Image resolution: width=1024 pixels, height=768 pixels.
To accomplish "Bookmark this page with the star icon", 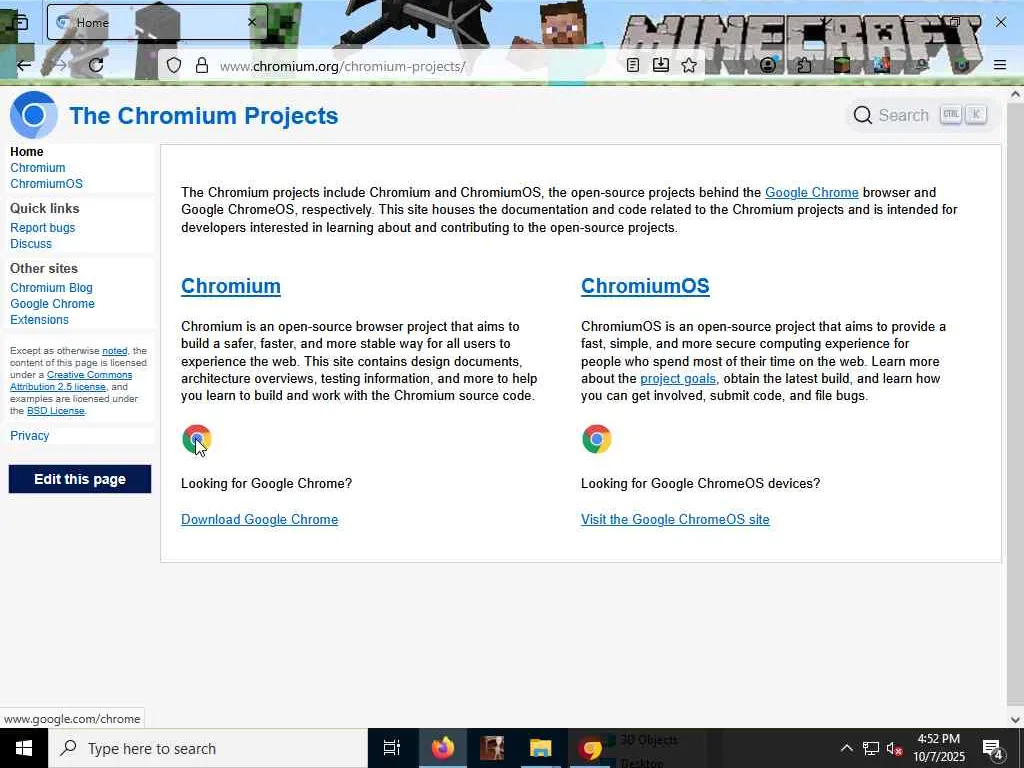I will pos(689,65).
